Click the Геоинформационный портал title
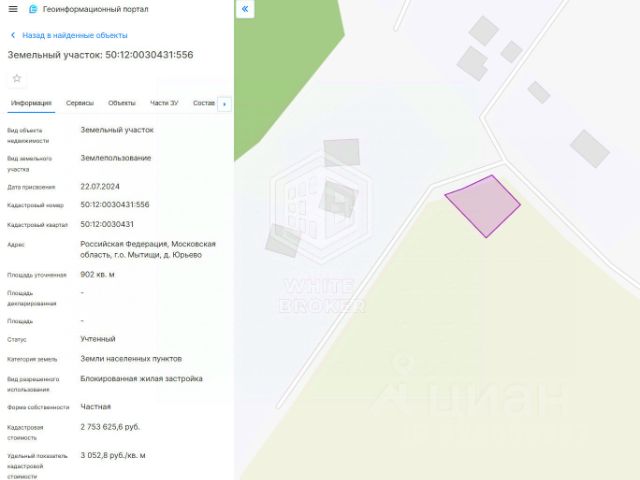 coord(96,9)
